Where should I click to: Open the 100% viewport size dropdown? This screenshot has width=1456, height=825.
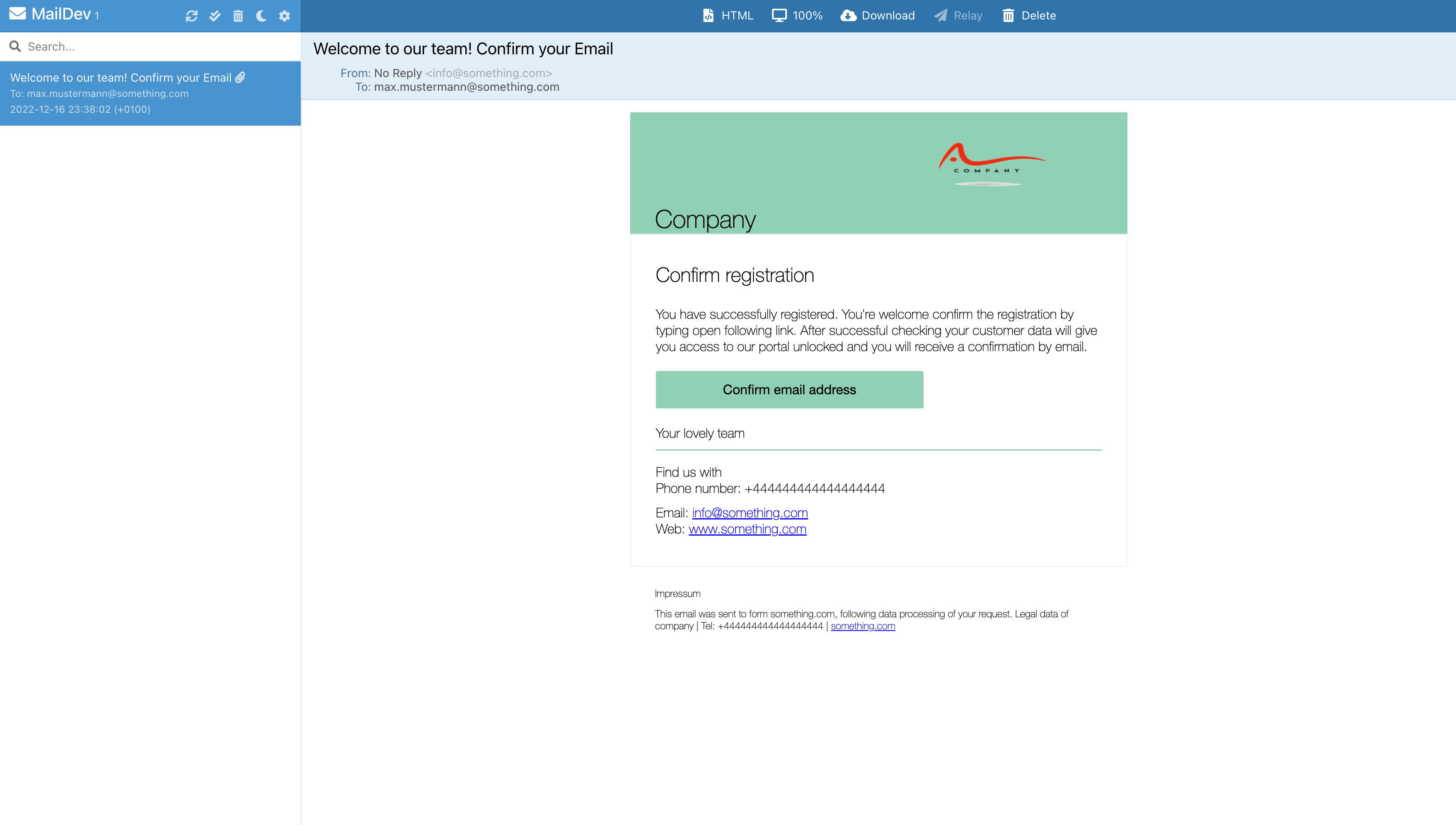coord(797,16)
